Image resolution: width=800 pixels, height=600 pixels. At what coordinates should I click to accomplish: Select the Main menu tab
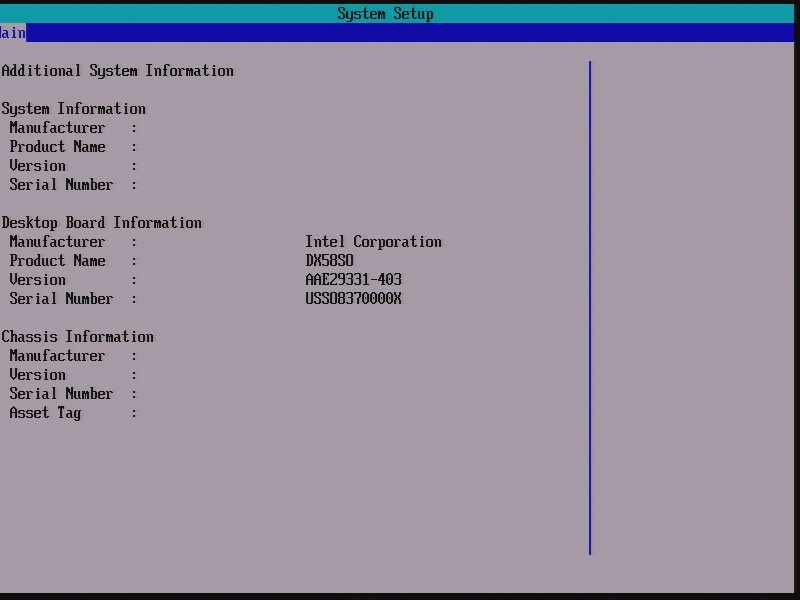click(12, 32)
